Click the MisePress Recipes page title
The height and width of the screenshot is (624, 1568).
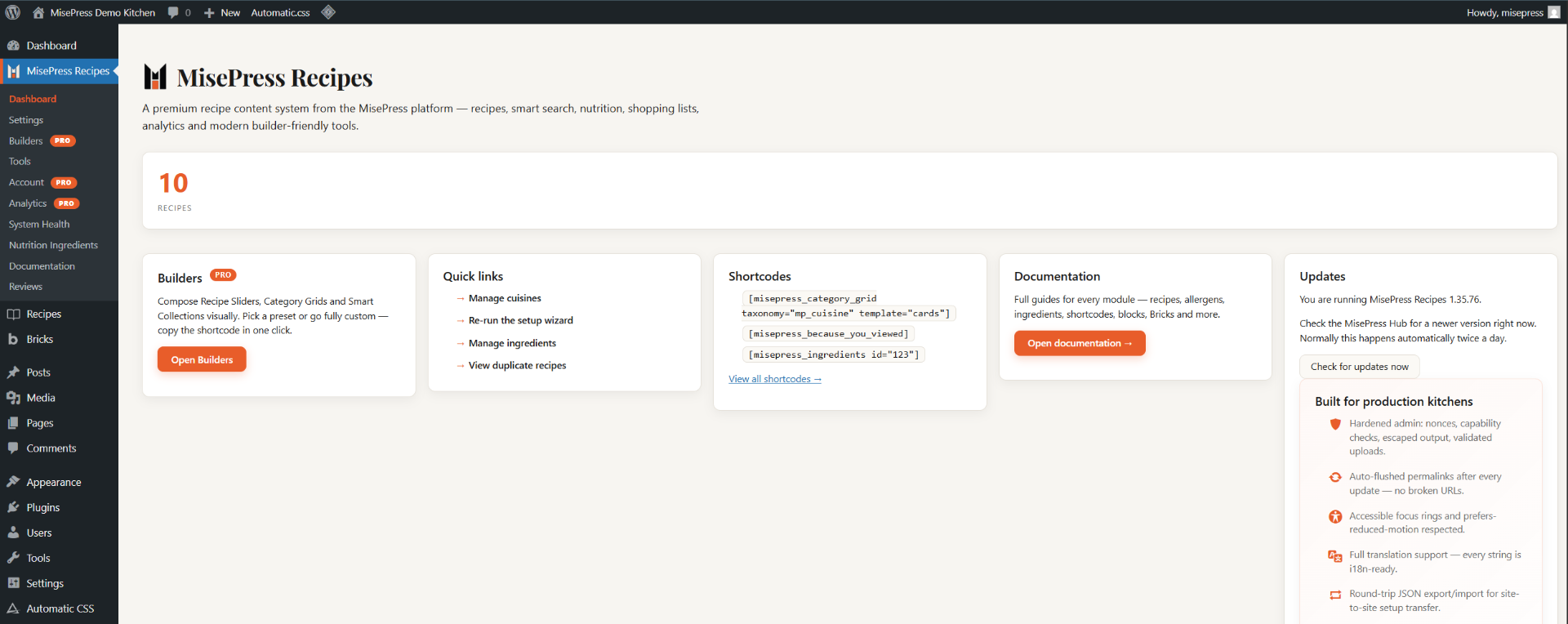(x=274, y=78)
